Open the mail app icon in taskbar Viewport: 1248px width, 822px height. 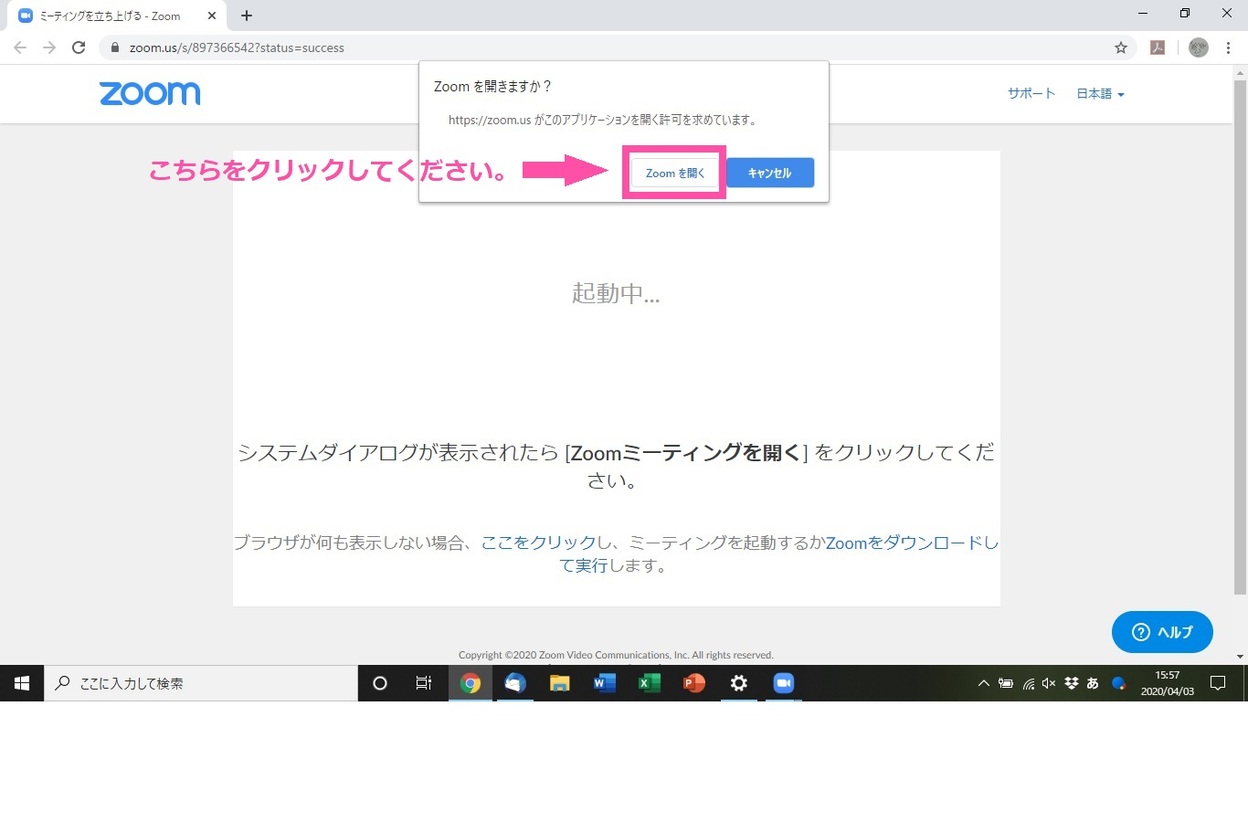(x=515, y=683)
